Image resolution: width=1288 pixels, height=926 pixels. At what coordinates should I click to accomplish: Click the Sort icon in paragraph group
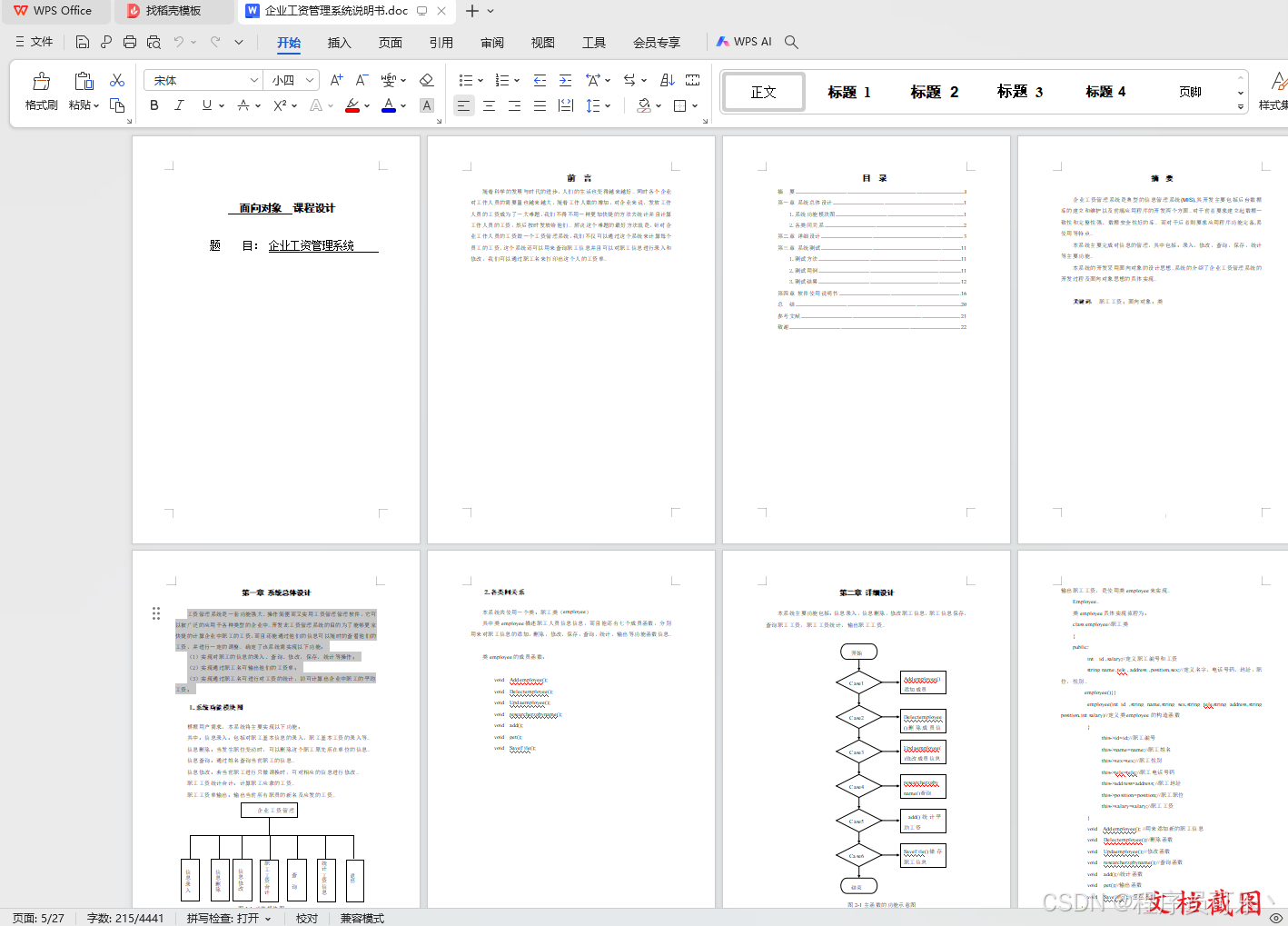click(x=667, y=80)
